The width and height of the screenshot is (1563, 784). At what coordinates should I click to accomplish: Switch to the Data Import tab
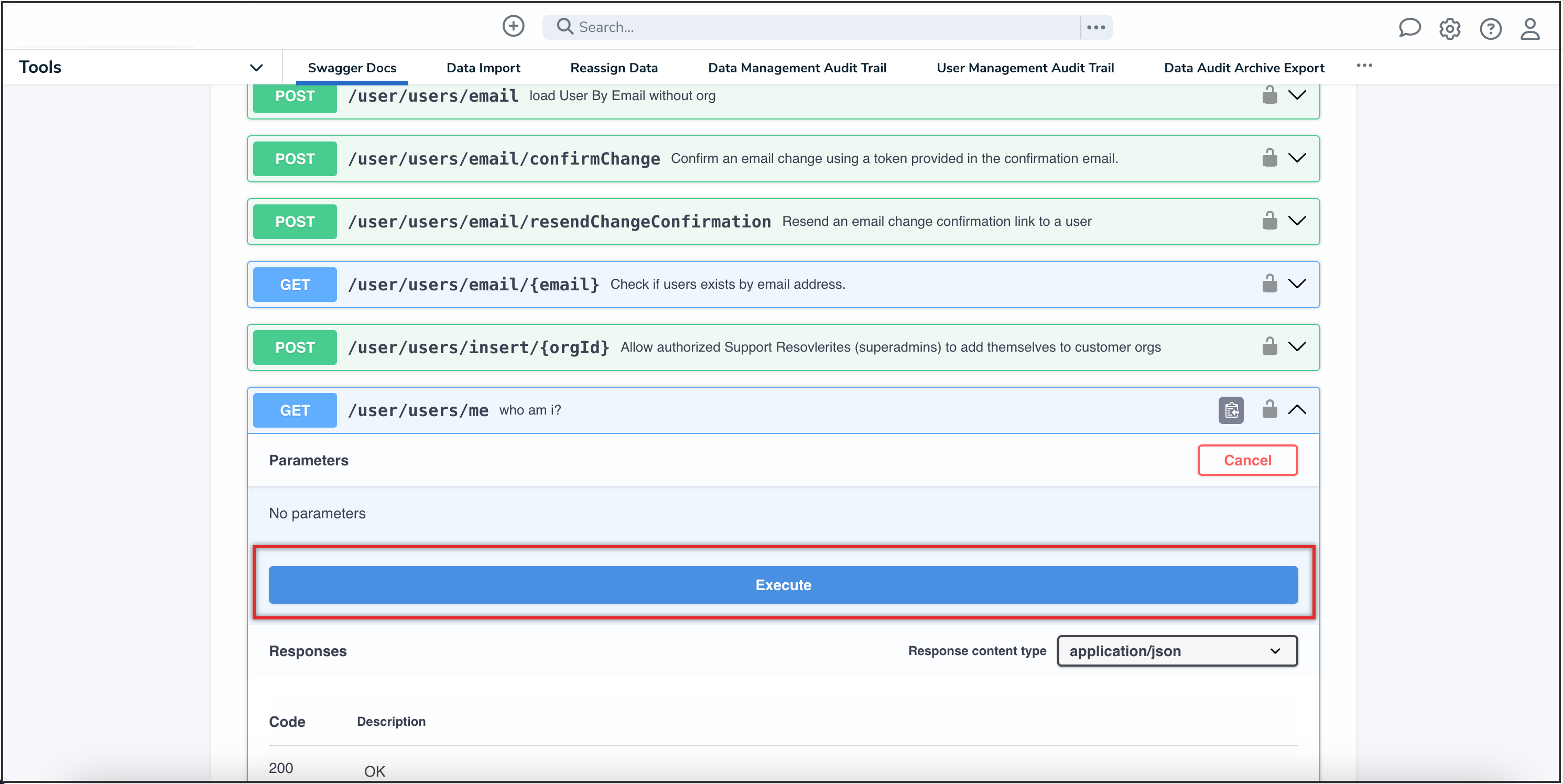click(x=483, y=68)
